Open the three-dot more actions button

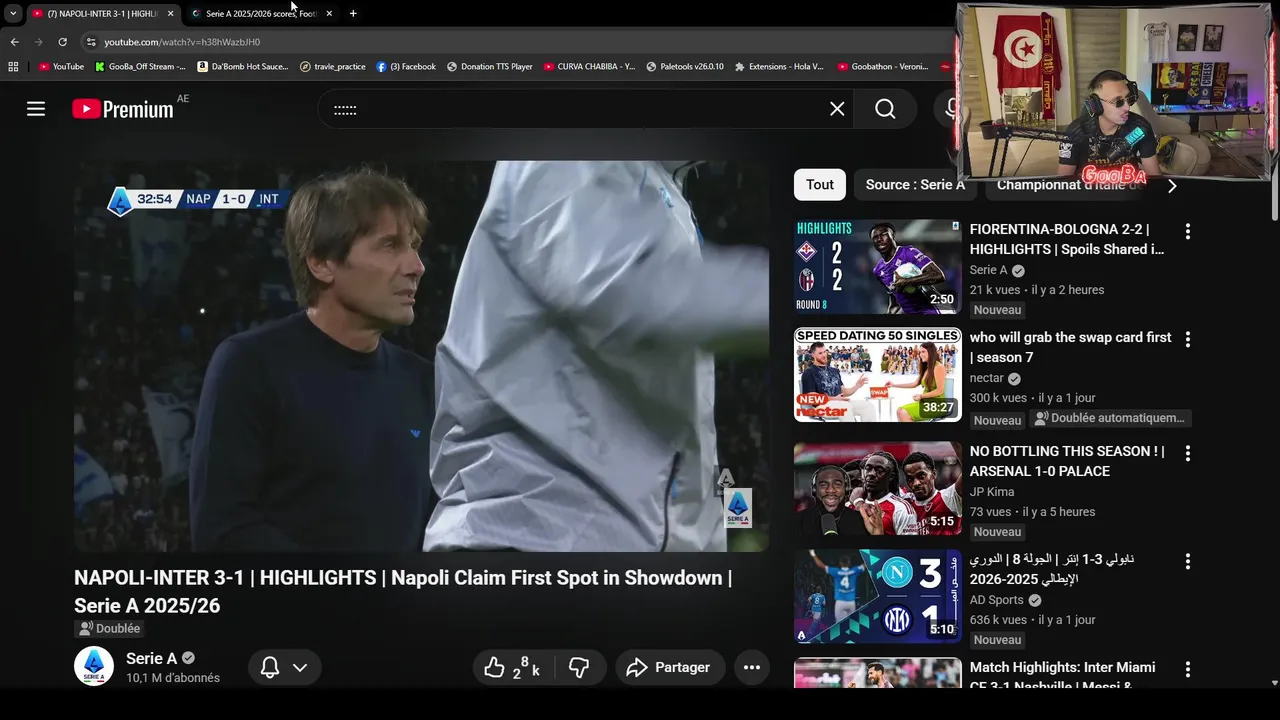752,667
